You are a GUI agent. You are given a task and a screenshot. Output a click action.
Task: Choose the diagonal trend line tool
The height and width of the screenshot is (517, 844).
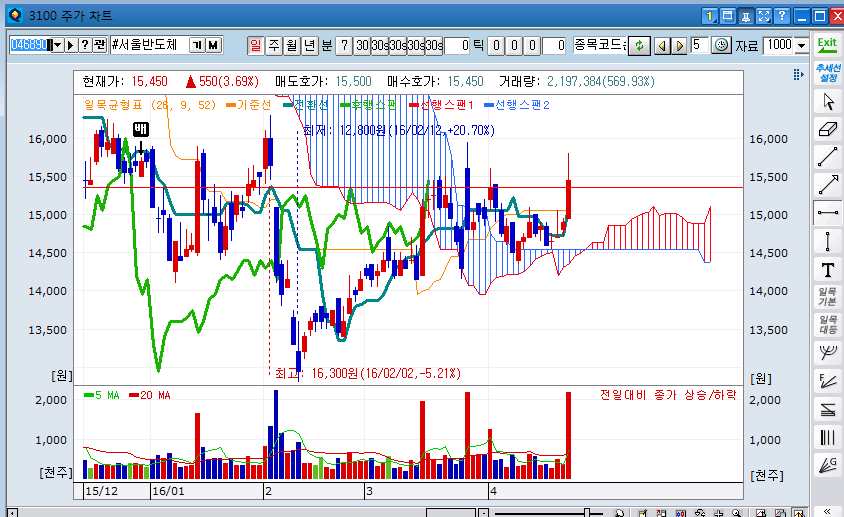coord(827,156)
